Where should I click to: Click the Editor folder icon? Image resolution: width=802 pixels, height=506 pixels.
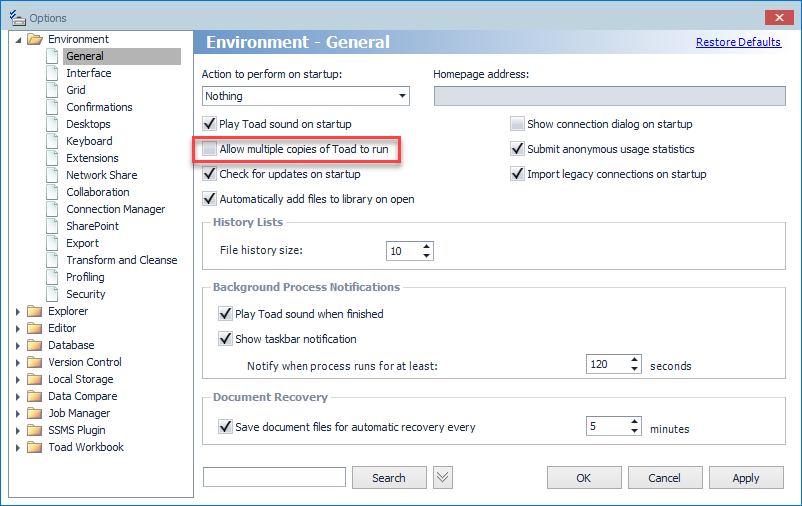coord(34,328)
